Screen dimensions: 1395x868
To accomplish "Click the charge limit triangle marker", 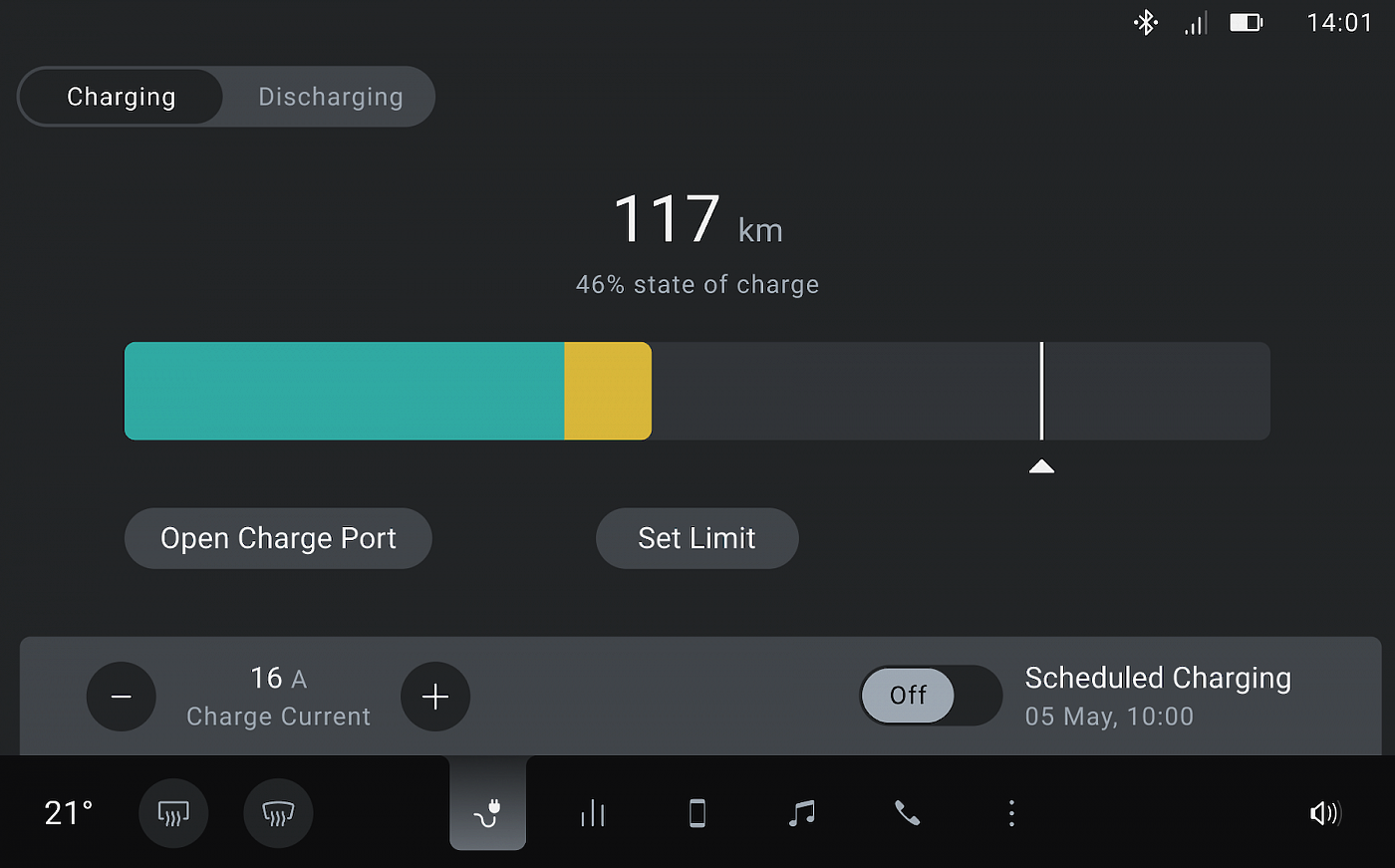I will 1041,466.
